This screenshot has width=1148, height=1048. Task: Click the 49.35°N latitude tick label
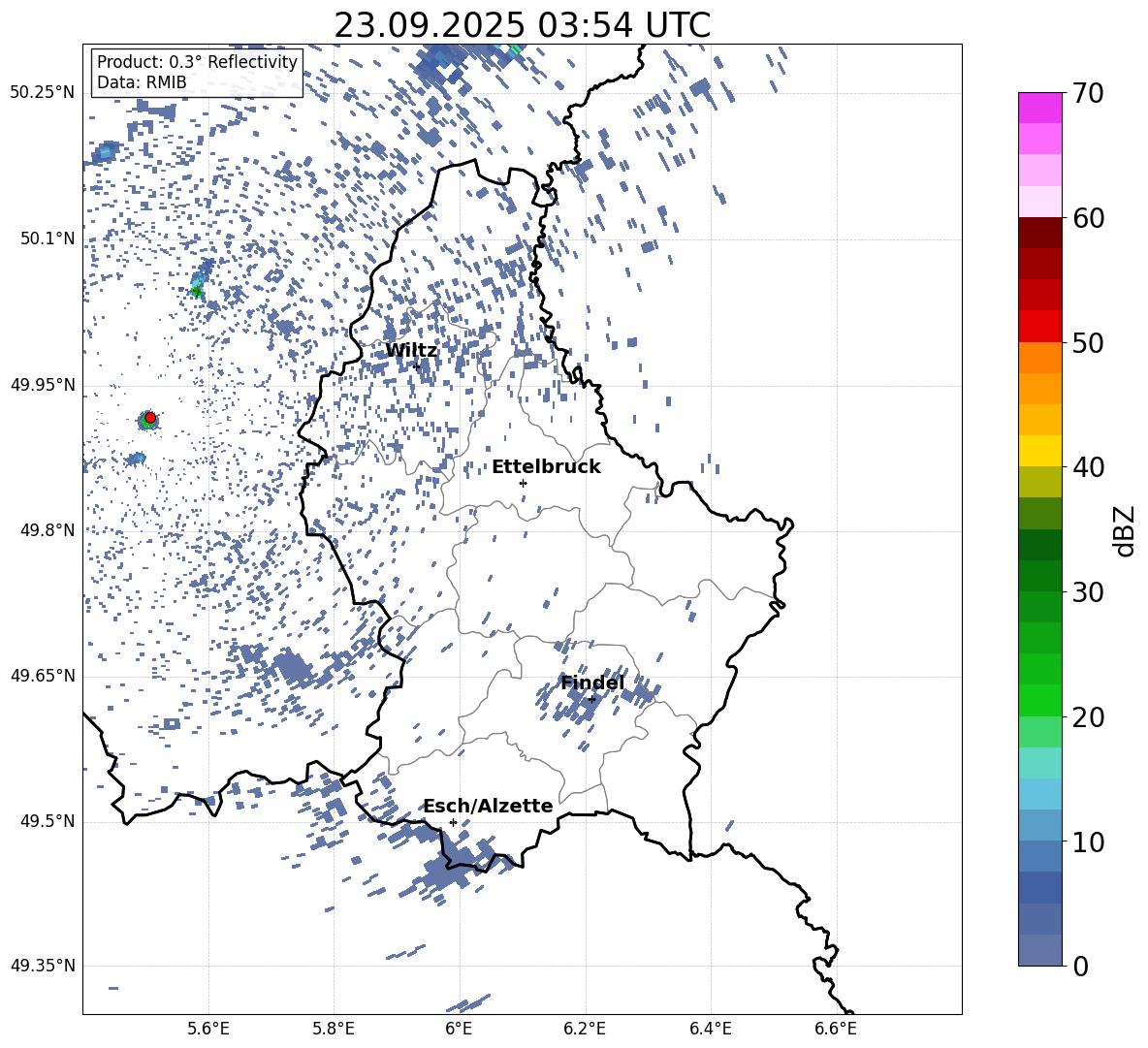click(x=43, y=966)
